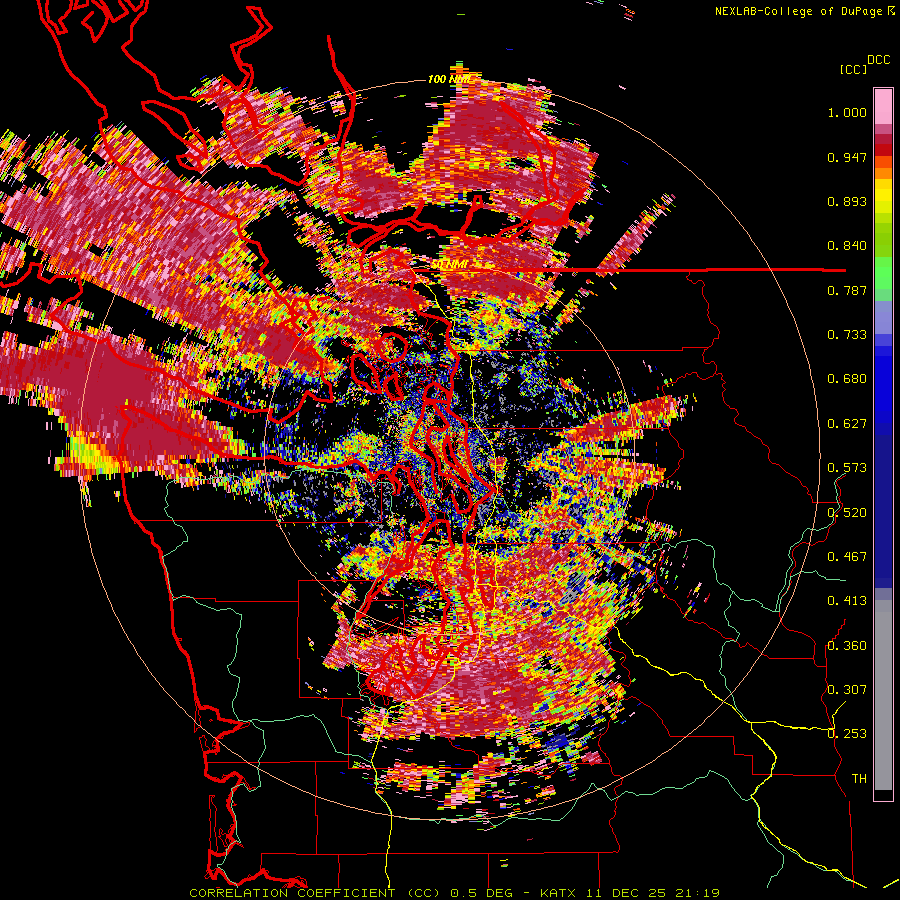Click the 0.840 scale value
Viewport: 900px width, 900px height.
point(847,246)
